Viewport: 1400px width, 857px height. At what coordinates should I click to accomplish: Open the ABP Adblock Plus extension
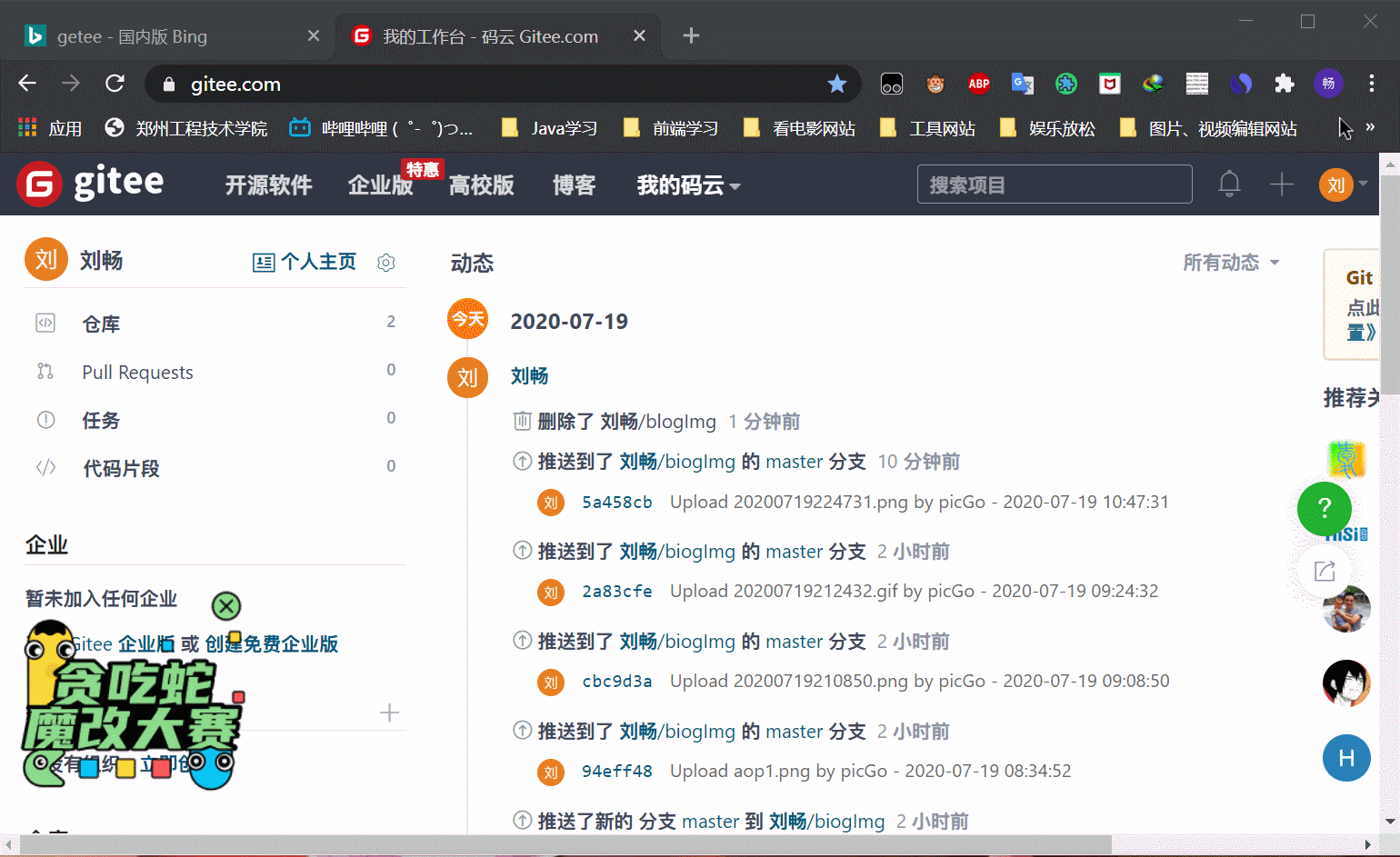point(979,84)
